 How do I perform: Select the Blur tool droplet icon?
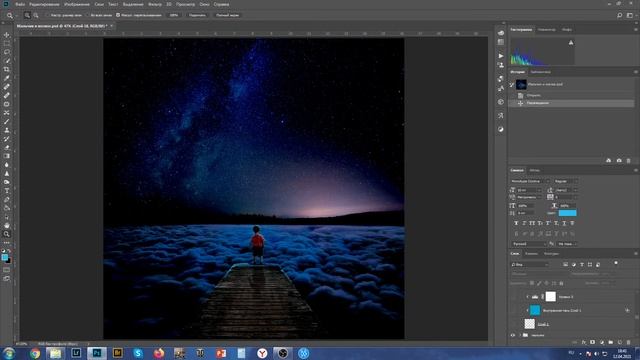click(7, 165)
